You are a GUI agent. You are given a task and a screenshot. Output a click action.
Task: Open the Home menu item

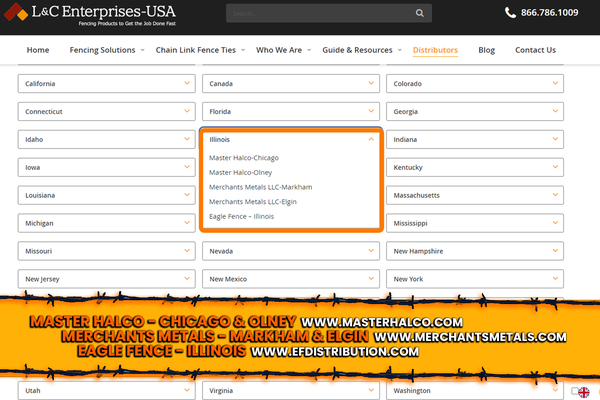pos(38,50)
